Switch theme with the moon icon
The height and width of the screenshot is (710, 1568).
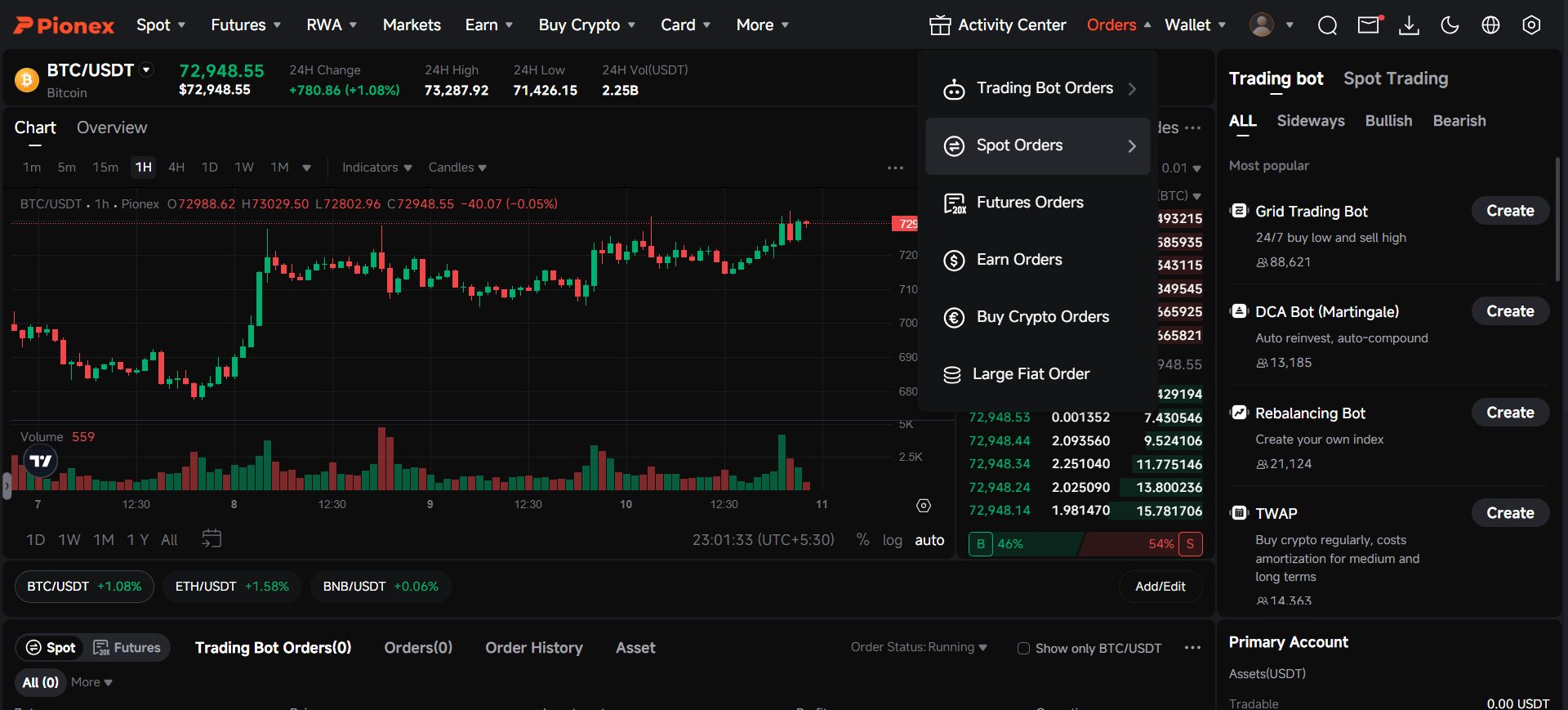1450,25
